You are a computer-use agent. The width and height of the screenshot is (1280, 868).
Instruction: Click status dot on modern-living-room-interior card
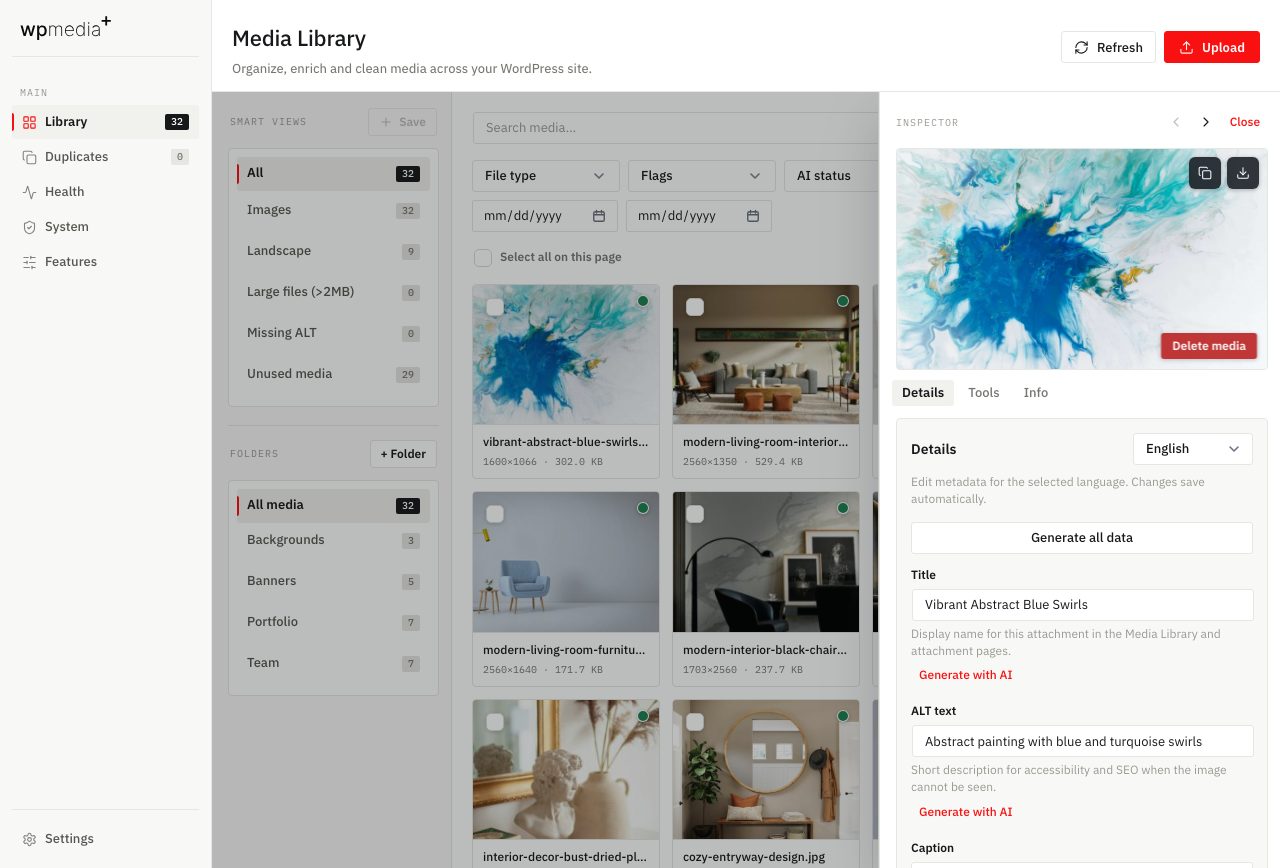tap(843, 301)
